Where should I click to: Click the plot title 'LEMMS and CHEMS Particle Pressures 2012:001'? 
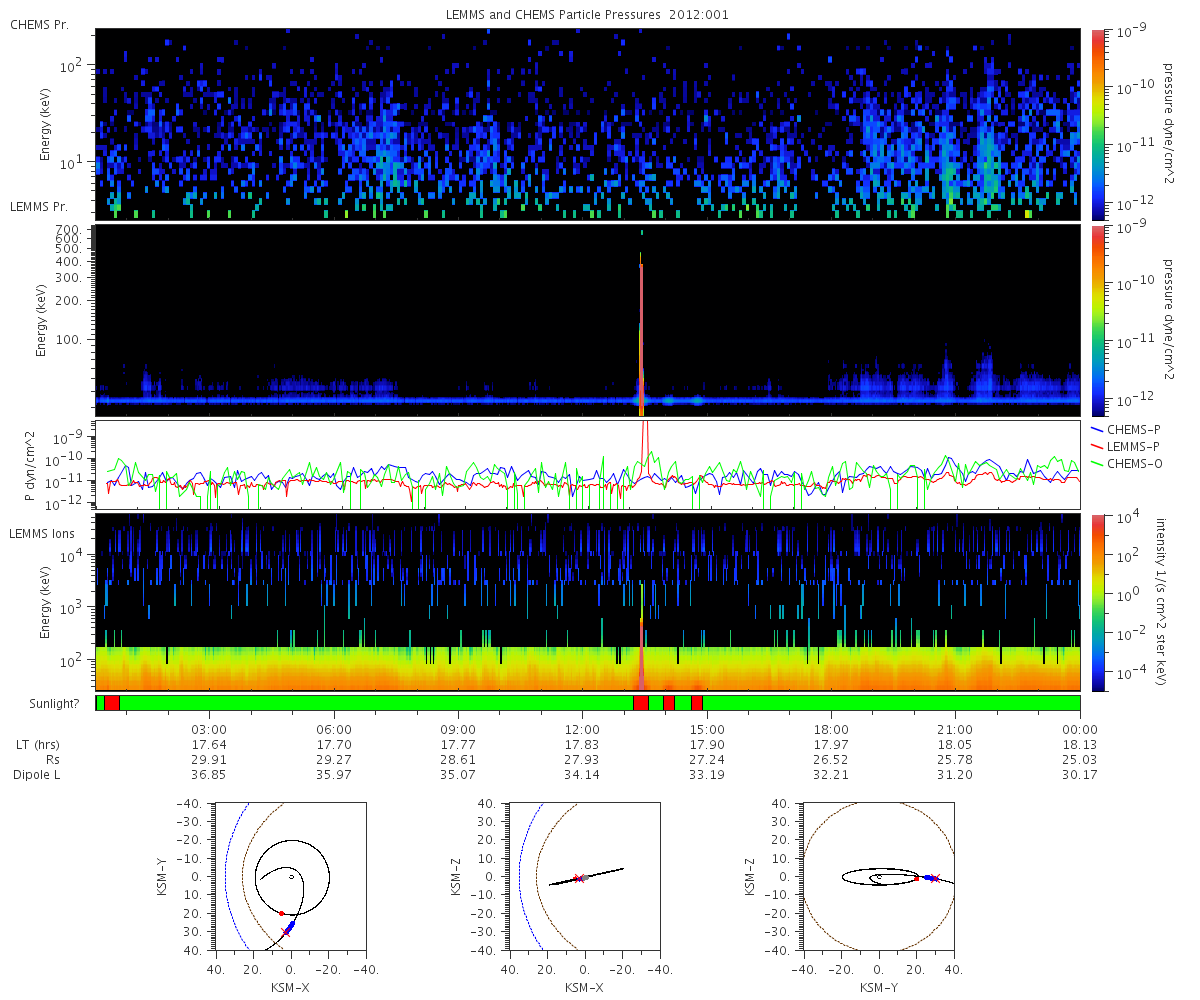click(587, 15)
